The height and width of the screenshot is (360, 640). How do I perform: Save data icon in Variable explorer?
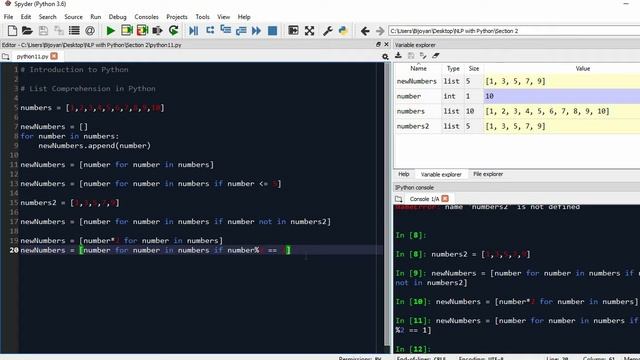pos(411,56)
